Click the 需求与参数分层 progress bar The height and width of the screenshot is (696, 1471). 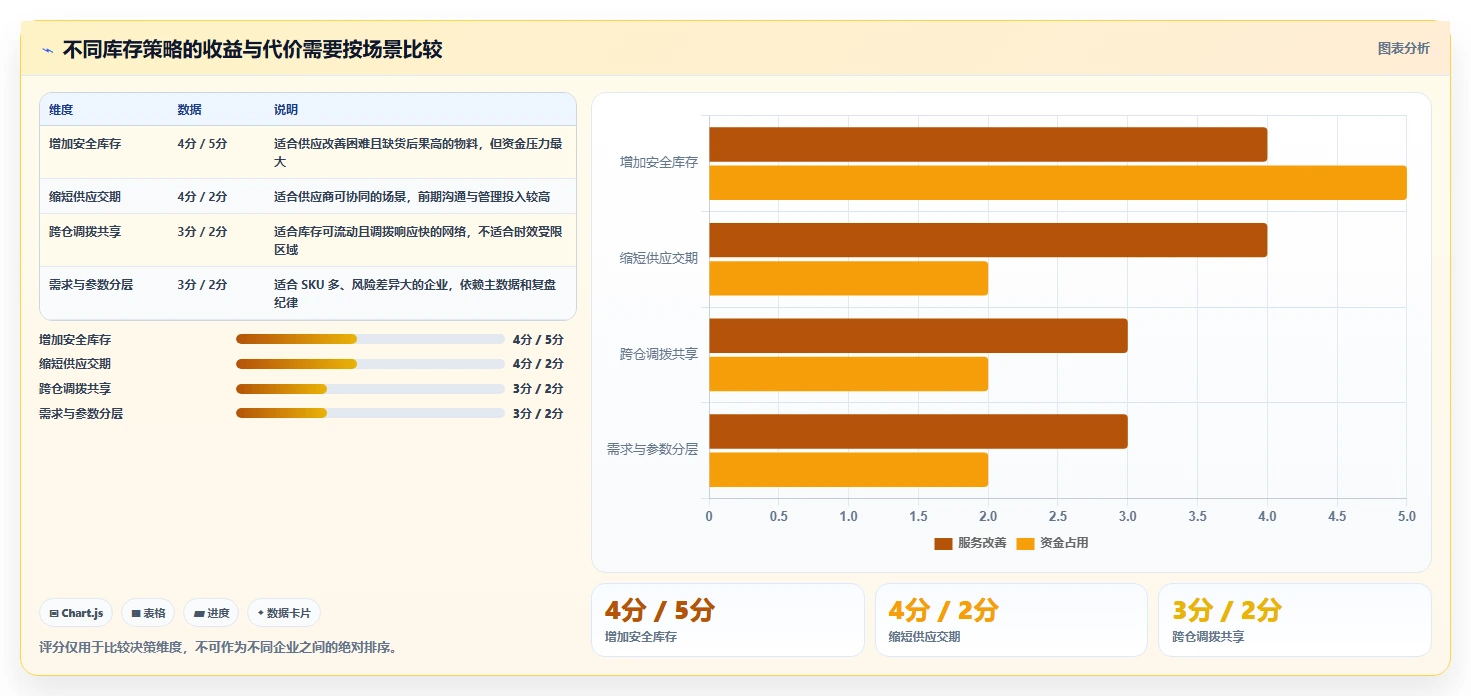(370, 413)
